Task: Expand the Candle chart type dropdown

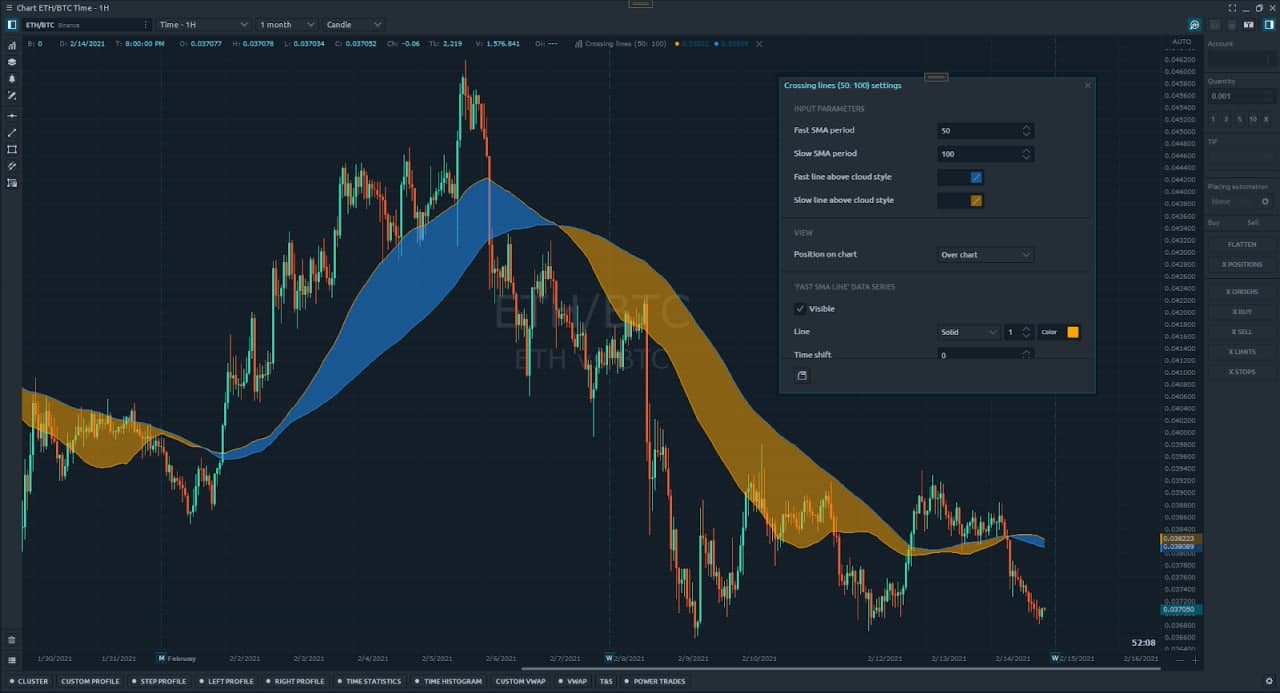Action: (x=354, y=24)
